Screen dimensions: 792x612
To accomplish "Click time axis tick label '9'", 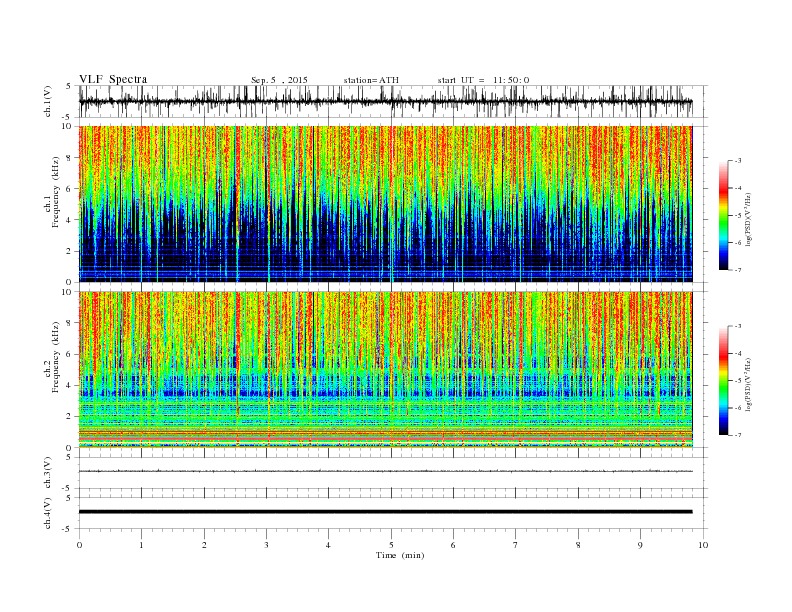I will pyautogui.click(x=640, y=545).
